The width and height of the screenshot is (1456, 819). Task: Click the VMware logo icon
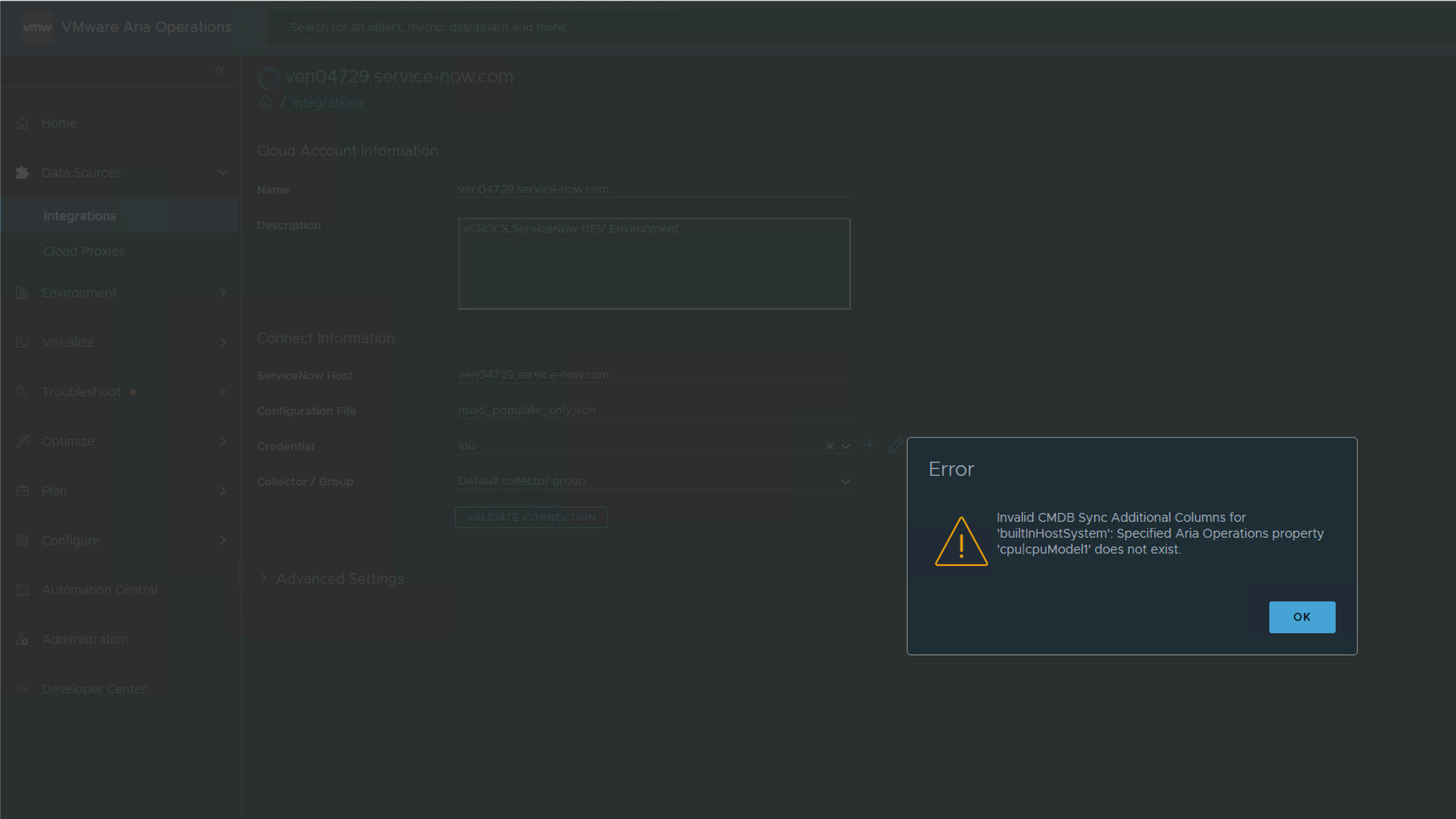[36, 27]
